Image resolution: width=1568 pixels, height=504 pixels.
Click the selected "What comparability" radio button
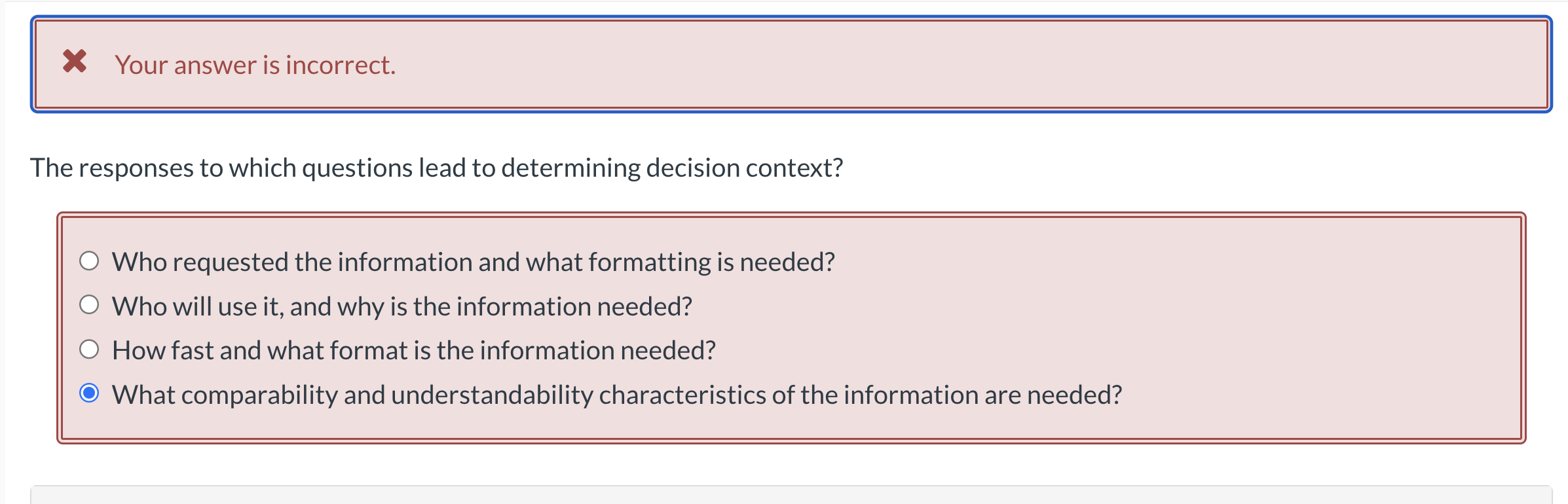click(x=89, y=393)
